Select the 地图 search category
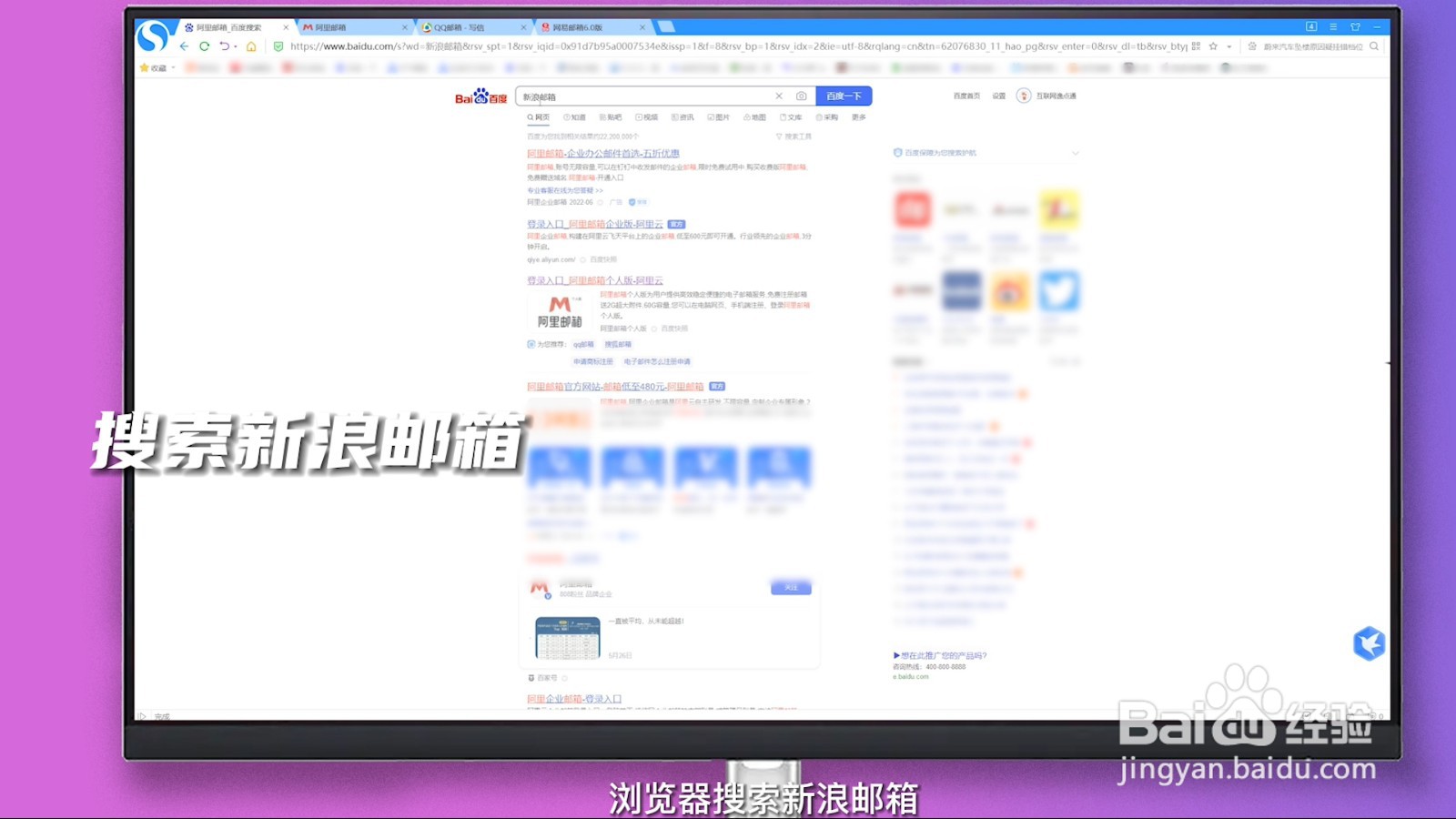This screenshot has height=819, width=1456. tap(754, 117)
